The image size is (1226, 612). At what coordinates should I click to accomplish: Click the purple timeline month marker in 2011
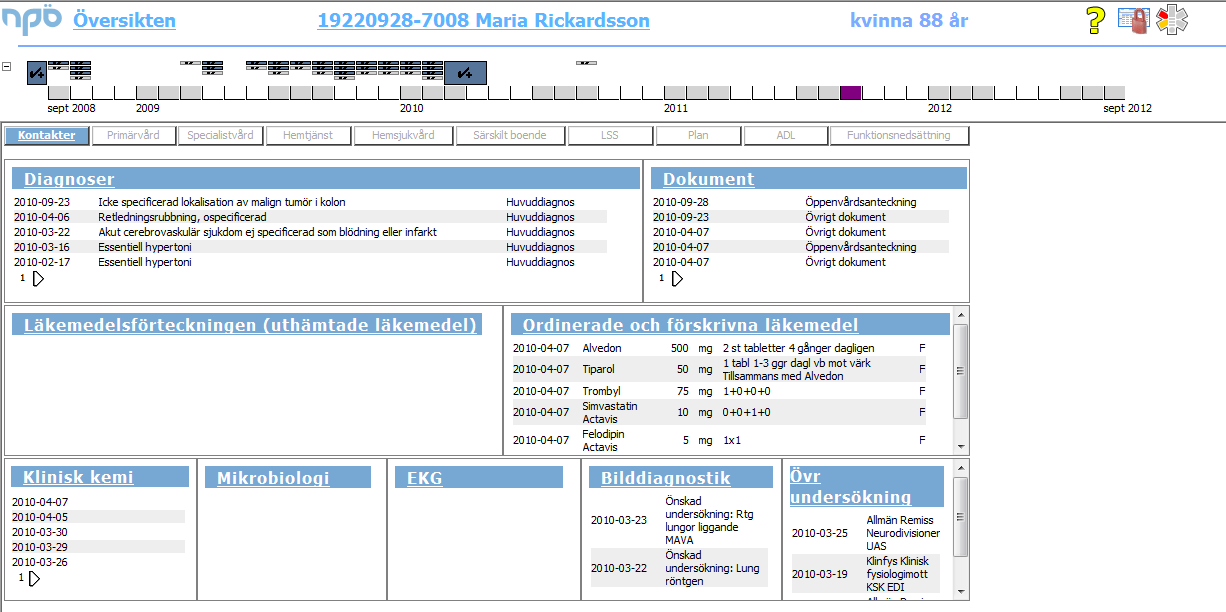point(850,93)
